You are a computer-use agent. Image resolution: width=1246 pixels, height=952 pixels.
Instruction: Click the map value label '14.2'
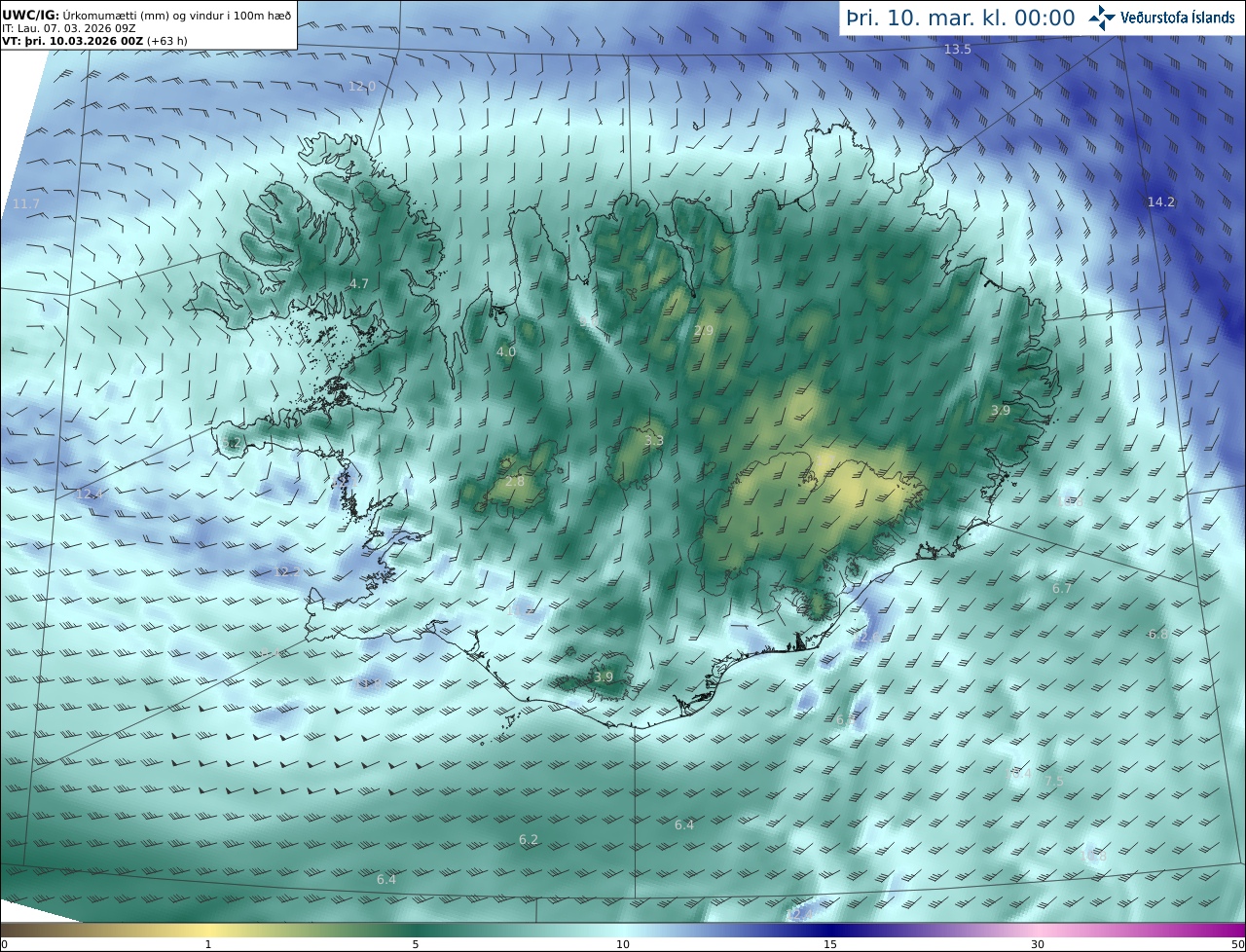tap(1161, 202)
